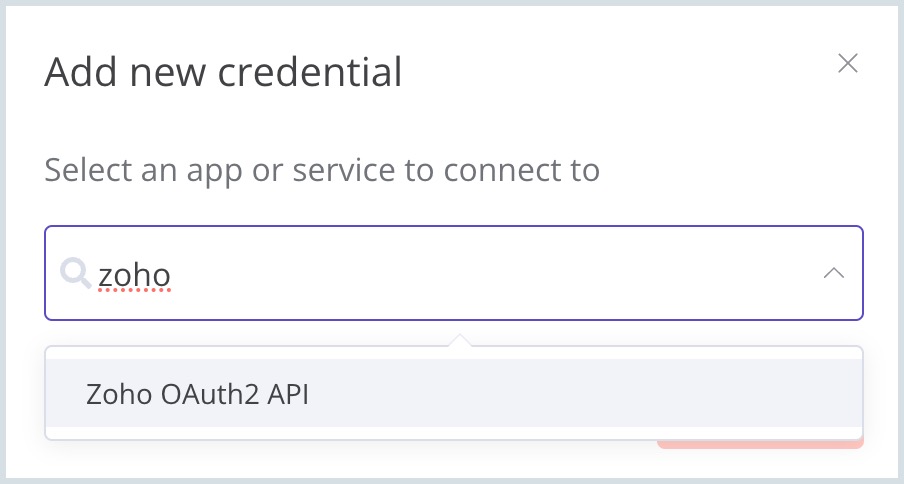This screenshot has height=484, width=904.
Task: Click the partially hidden red button
Action: point(760,443)
